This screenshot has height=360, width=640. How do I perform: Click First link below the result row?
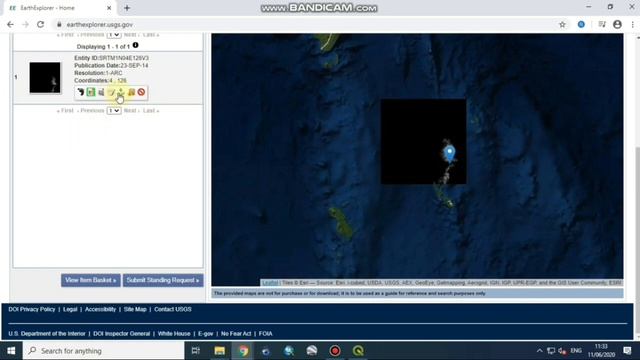(65, 111)
